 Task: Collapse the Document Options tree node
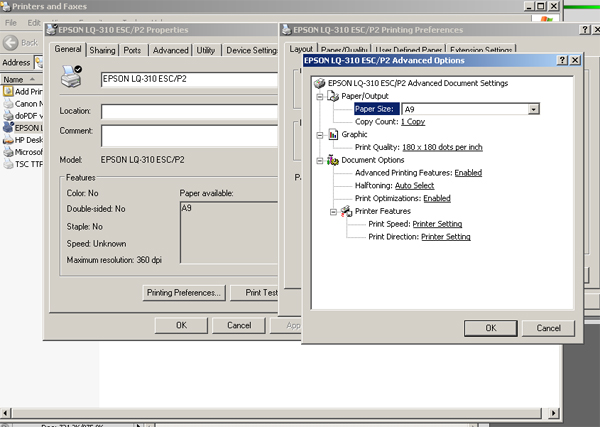[320, 160]
